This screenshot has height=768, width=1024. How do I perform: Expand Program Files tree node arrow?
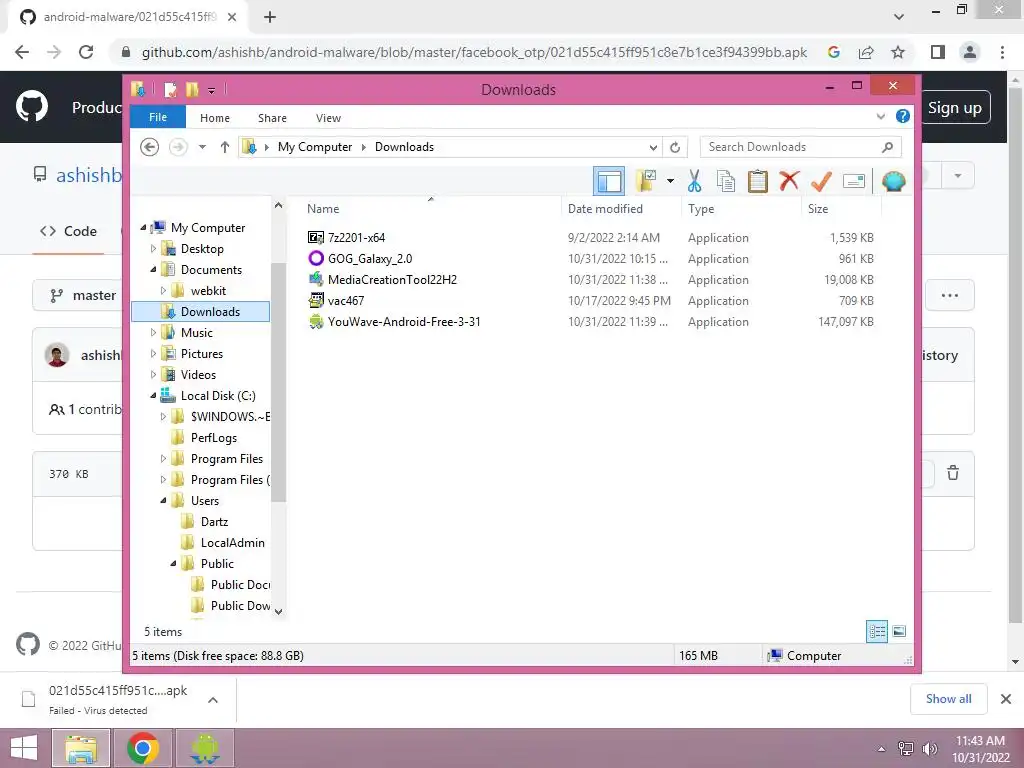click(163, 458)
